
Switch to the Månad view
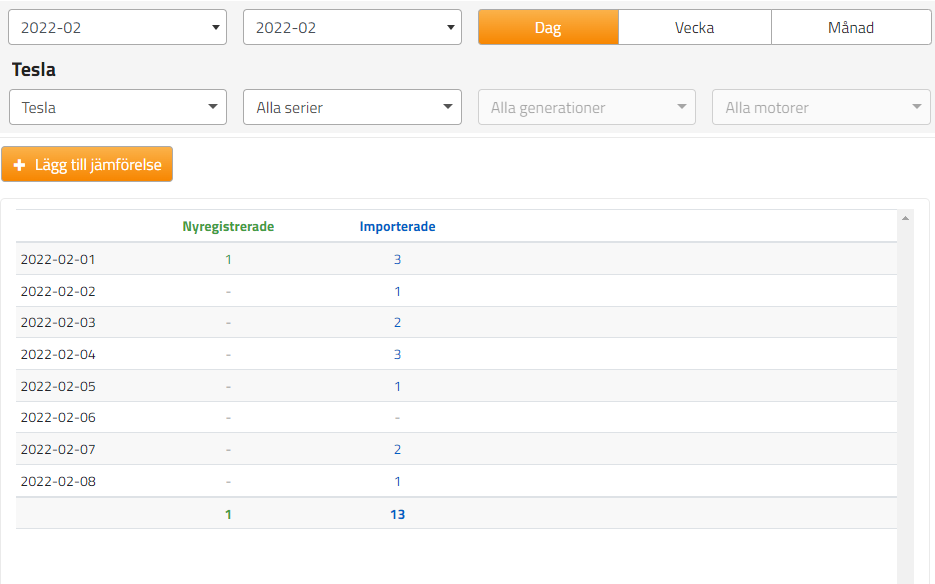coord(850,28)
